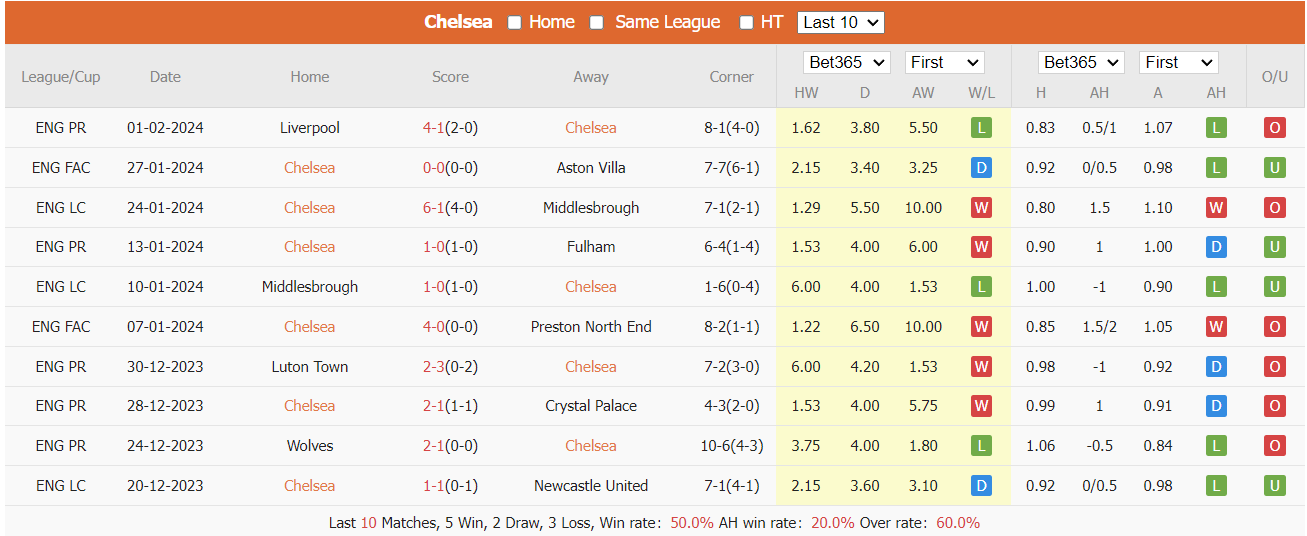Open the 6-1 score link against Middlesbrough
The image size is (1307, 536).
pos(433,208)
